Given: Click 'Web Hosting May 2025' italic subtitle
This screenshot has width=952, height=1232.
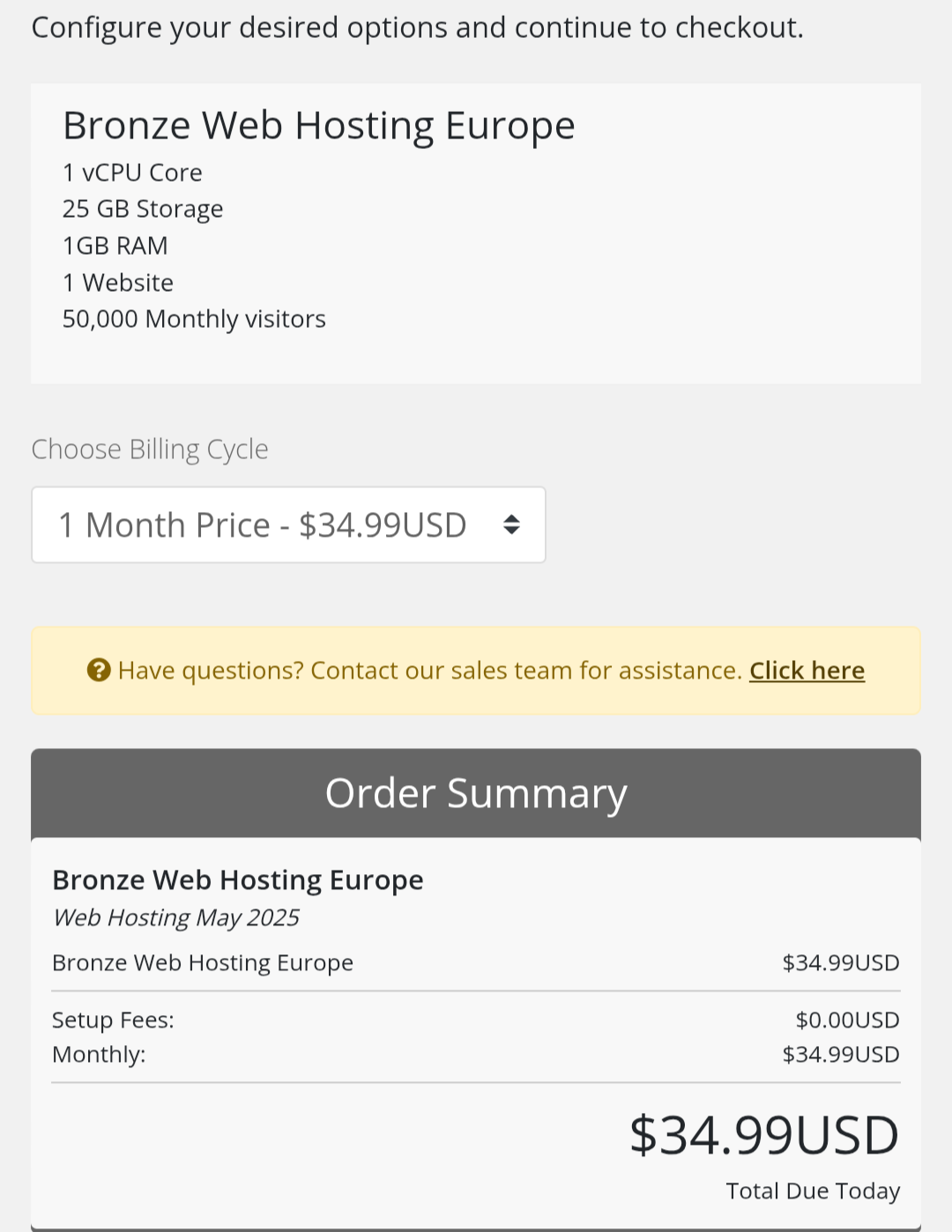Looking at the screenshot, I should click(176, 918).
